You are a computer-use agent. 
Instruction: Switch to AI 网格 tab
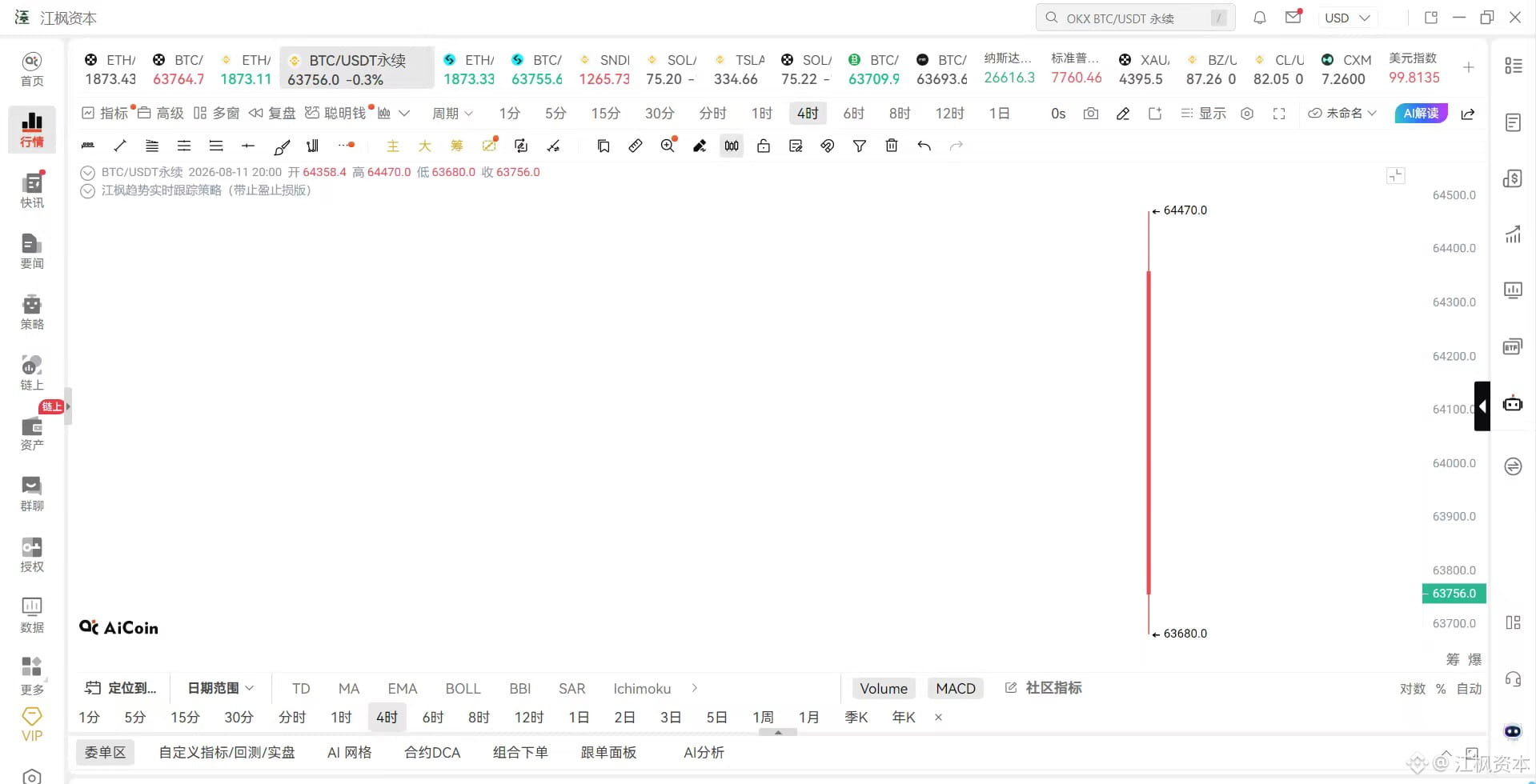(350, 753)
